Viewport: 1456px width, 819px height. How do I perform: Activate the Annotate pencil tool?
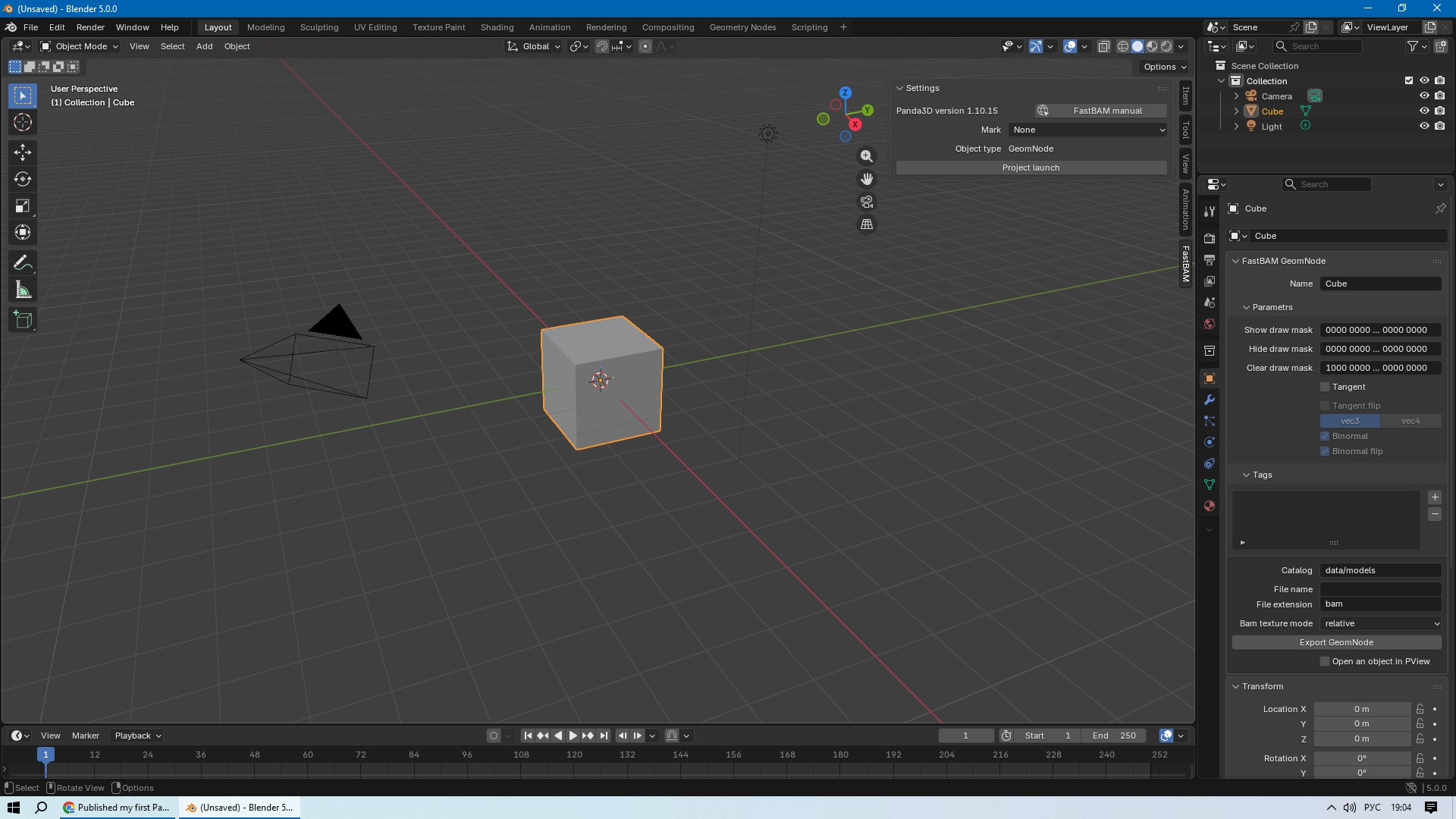pyautogui.click(x=23, y=263)
